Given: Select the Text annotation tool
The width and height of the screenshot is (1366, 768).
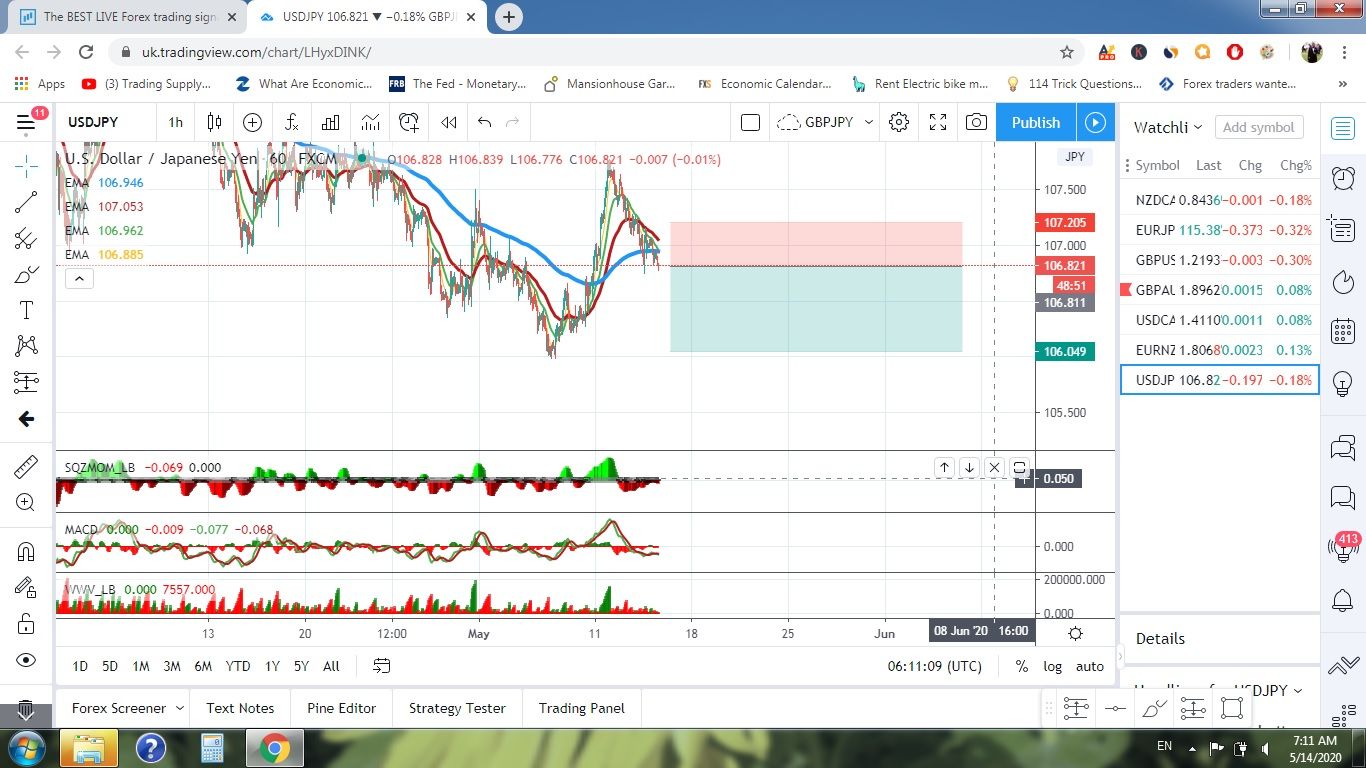Looking at the screenshot, I should (x=26, y=310).
